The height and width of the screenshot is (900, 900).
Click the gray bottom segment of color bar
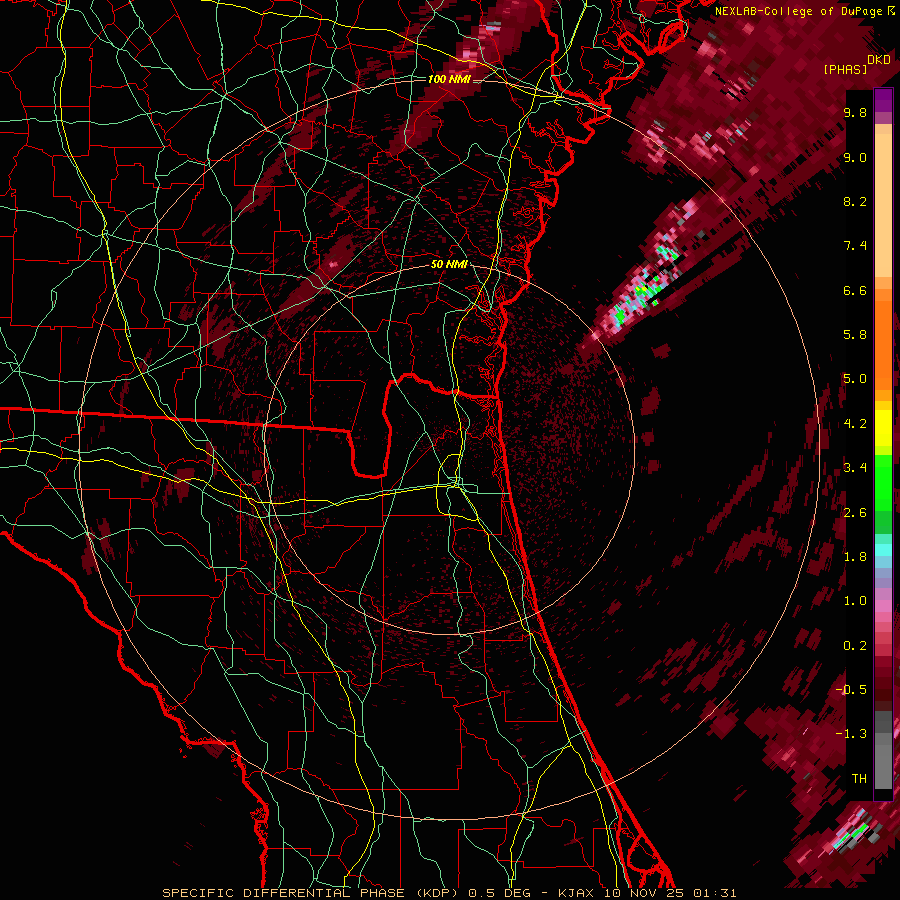(883, 761)
